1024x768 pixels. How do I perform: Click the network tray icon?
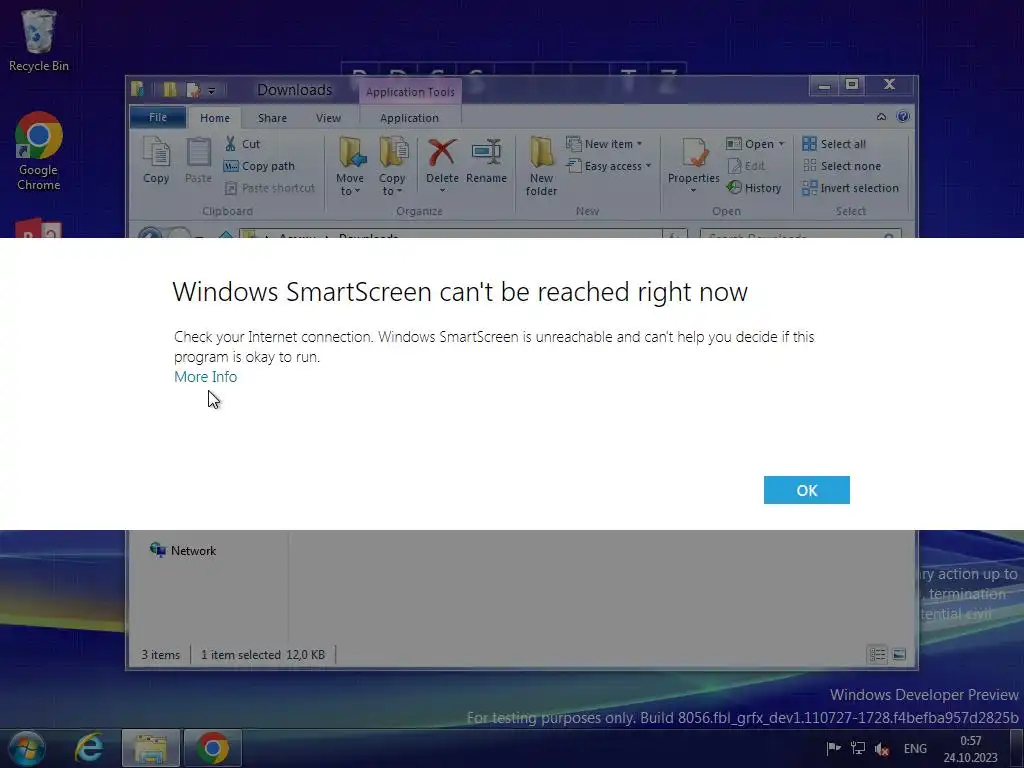pyautogui.click(x=858, y=748)
